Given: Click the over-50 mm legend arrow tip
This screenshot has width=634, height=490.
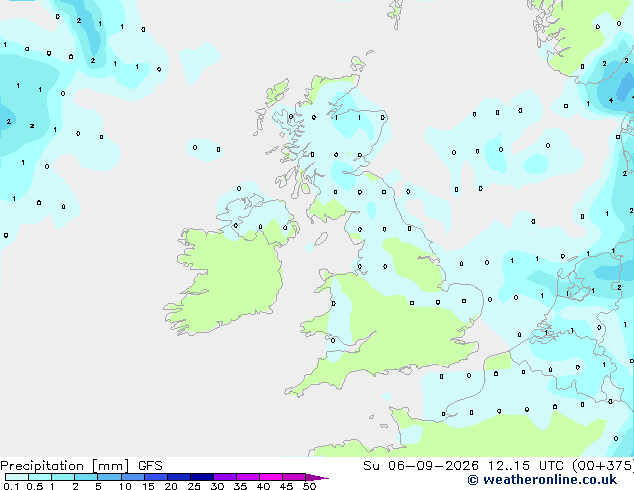Looking at the screenshot, I should (x=317, y=477).
